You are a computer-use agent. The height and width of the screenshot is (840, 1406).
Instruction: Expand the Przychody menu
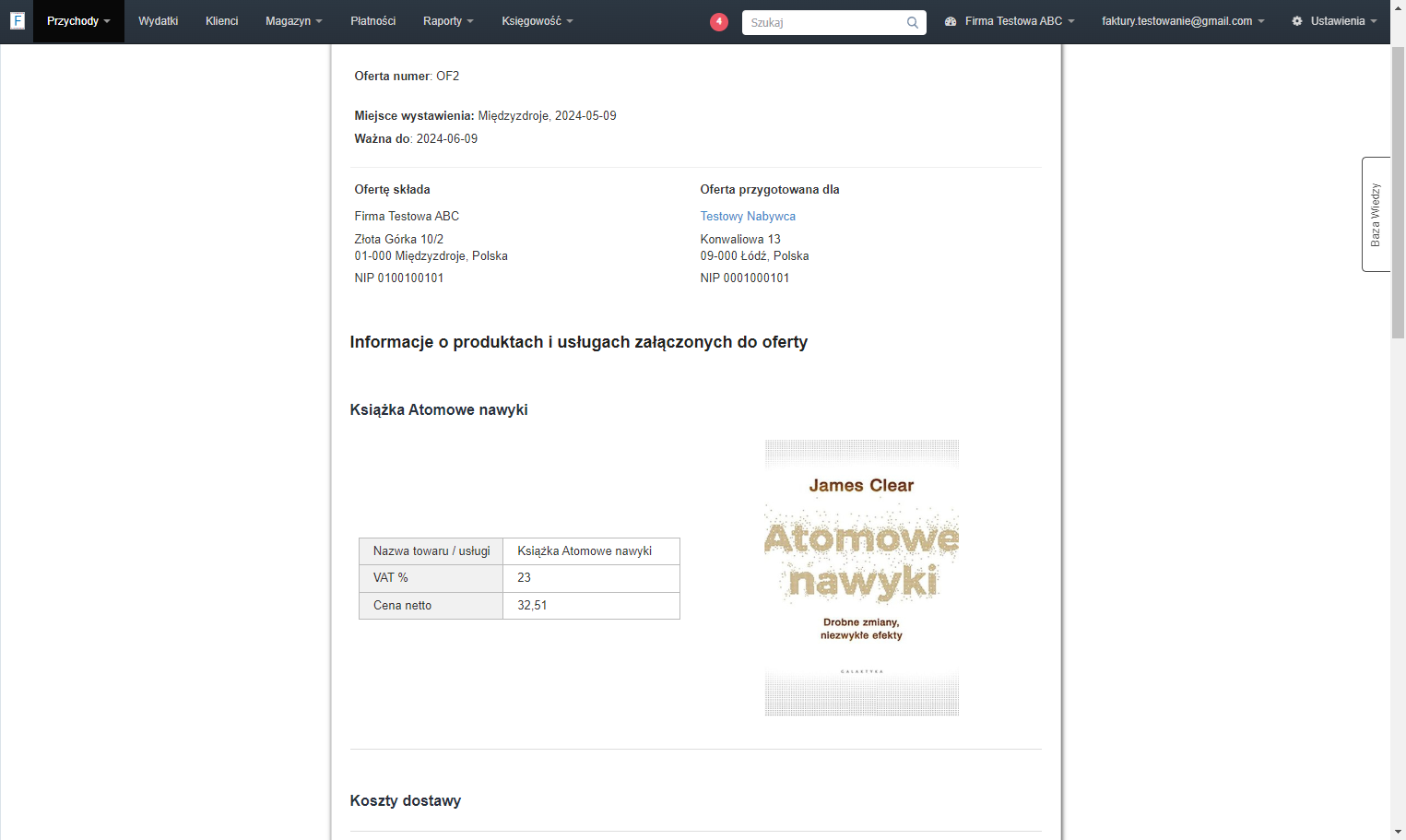(78, 21)
